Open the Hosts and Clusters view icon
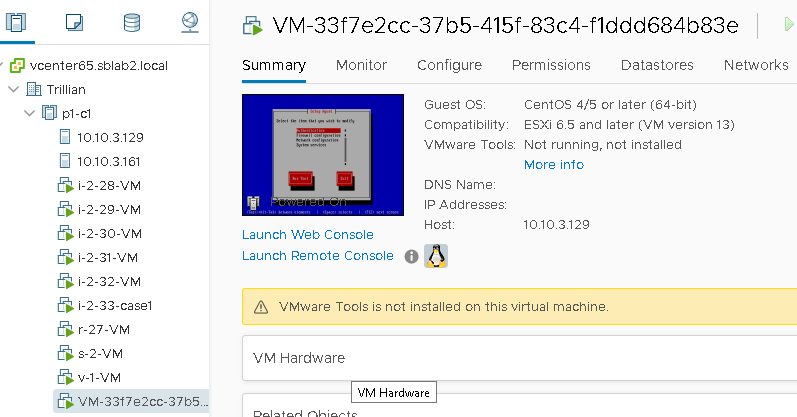This screenshot has width=797, height=417. click(x=16, y=22)
